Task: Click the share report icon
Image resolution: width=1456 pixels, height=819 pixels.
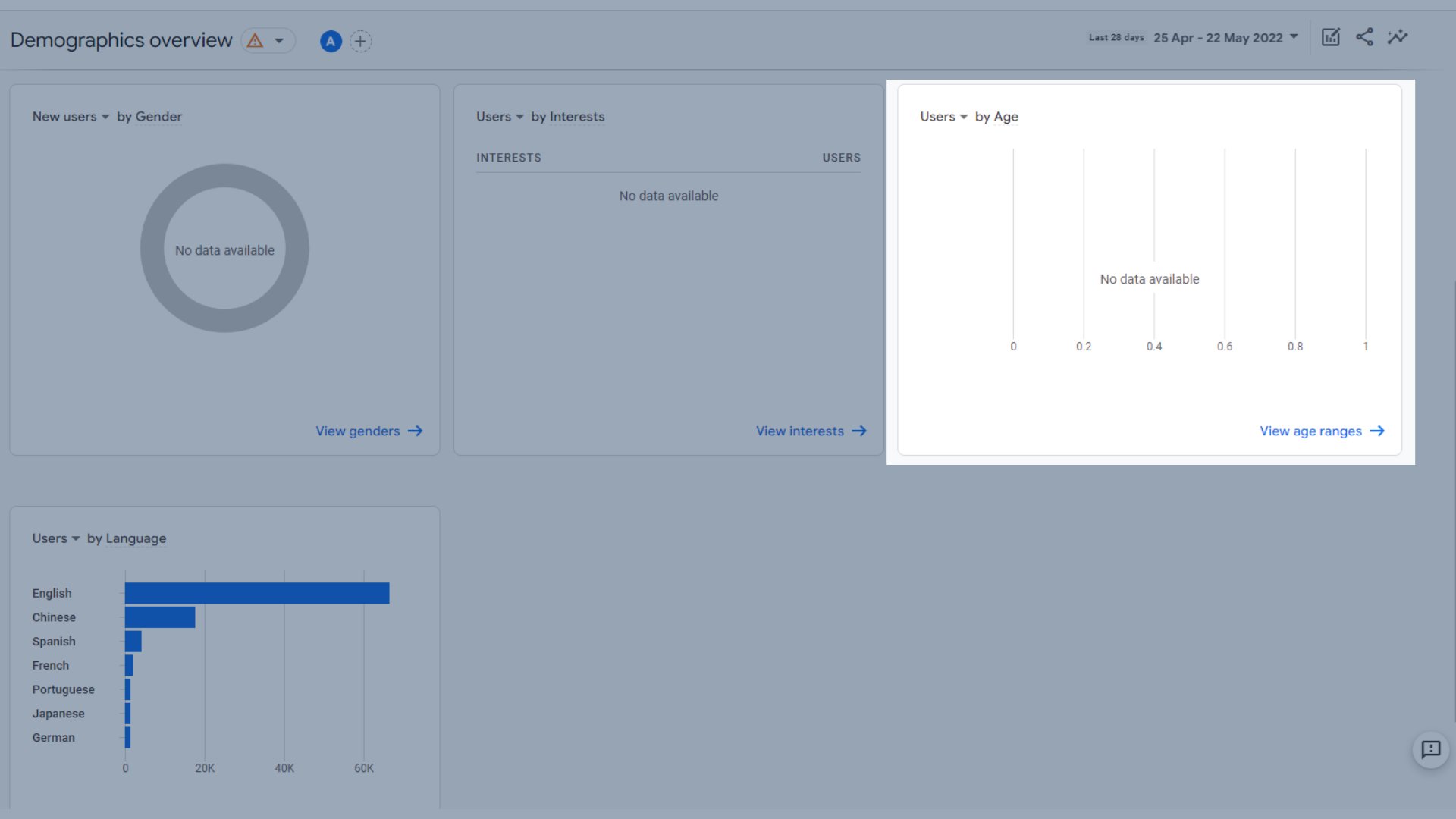Action: (x=1364, y=37)
